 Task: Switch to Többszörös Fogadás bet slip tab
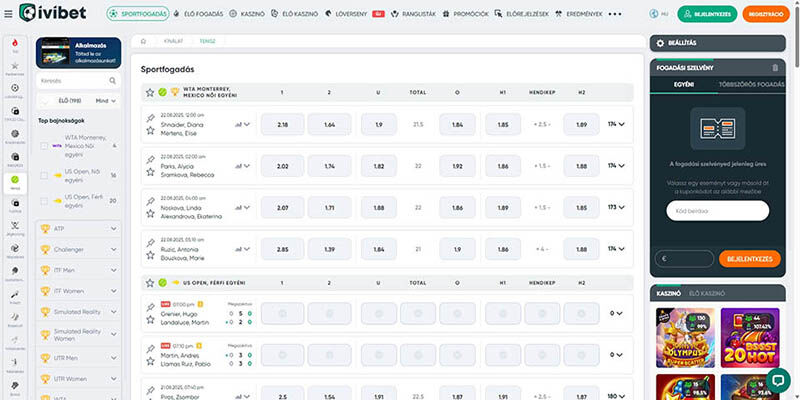pos(751,84)
